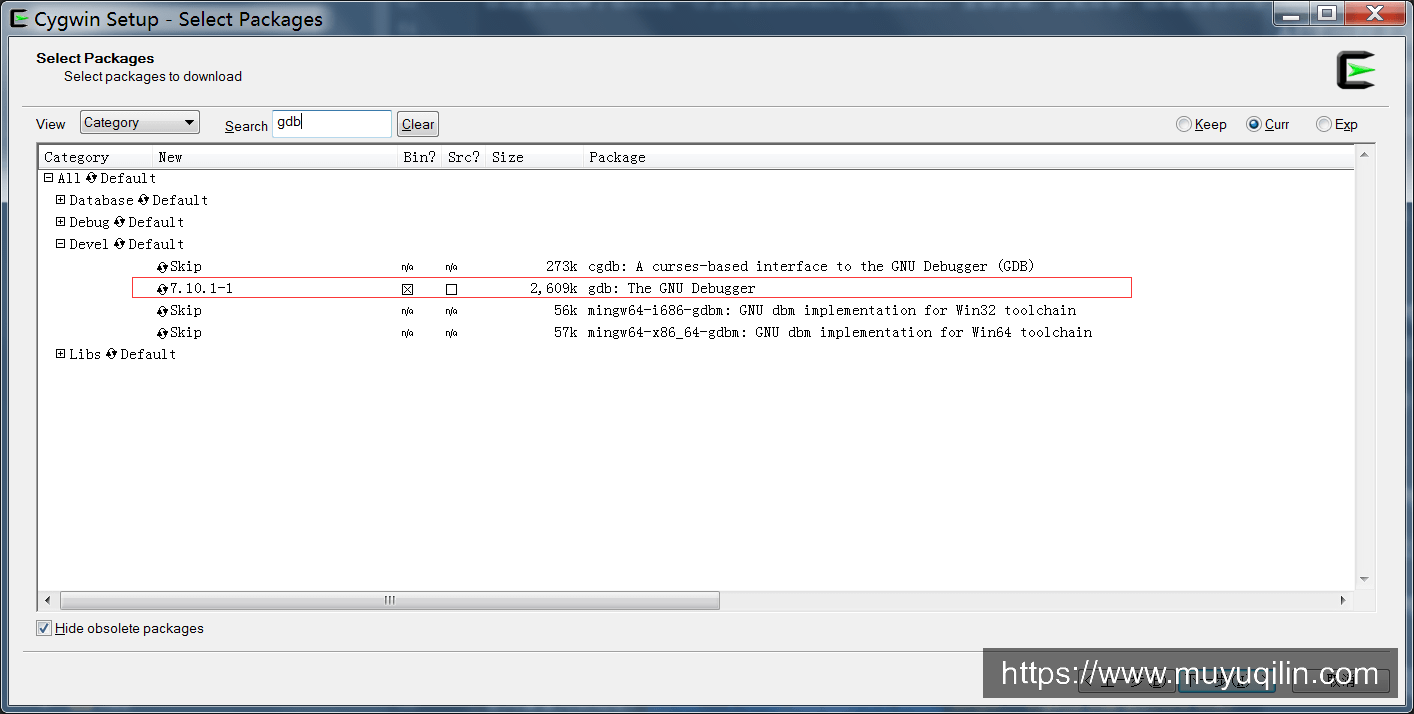
Task: Expand the Database category
Action: [60, 200]
